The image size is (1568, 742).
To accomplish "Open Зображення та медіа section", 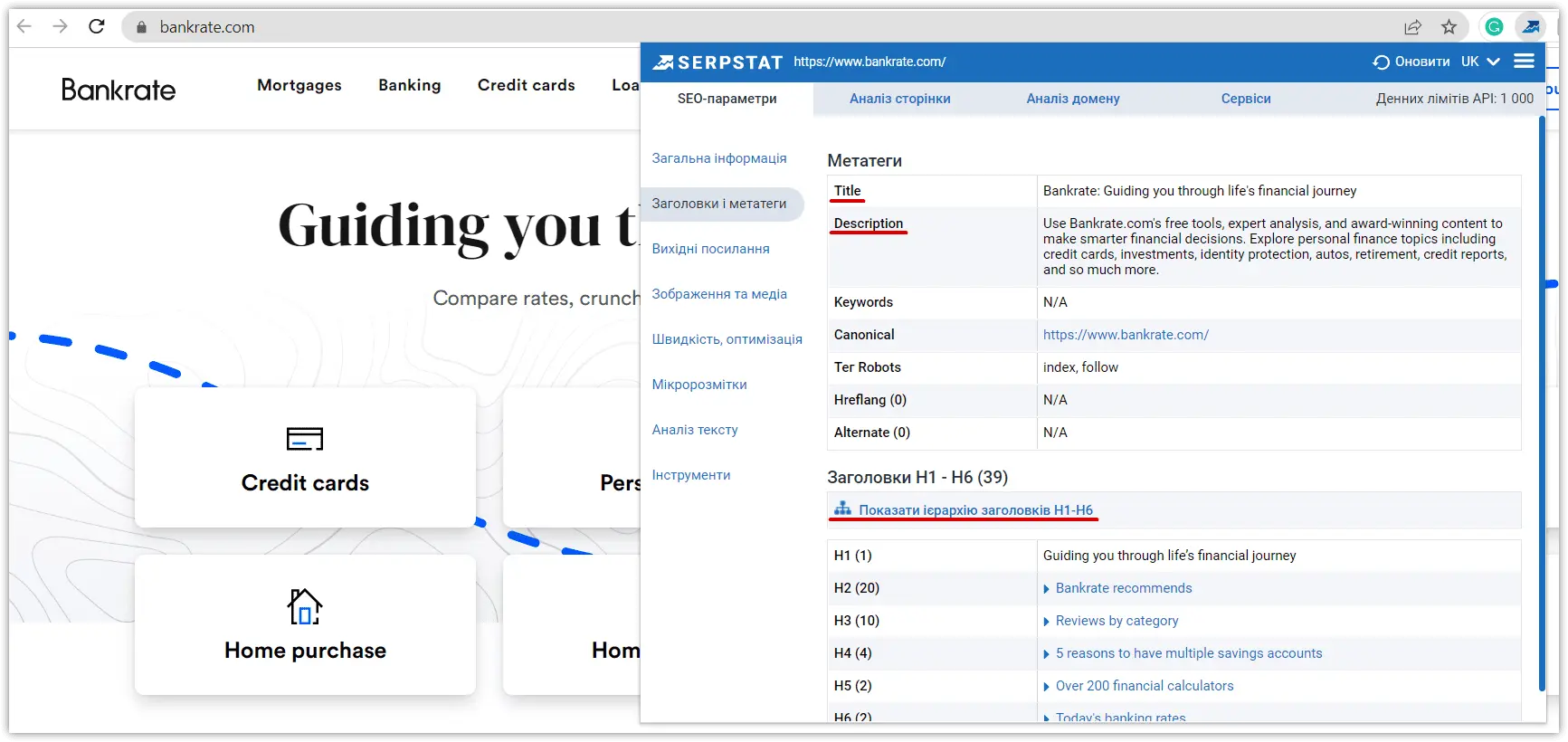I will point(719,294).
